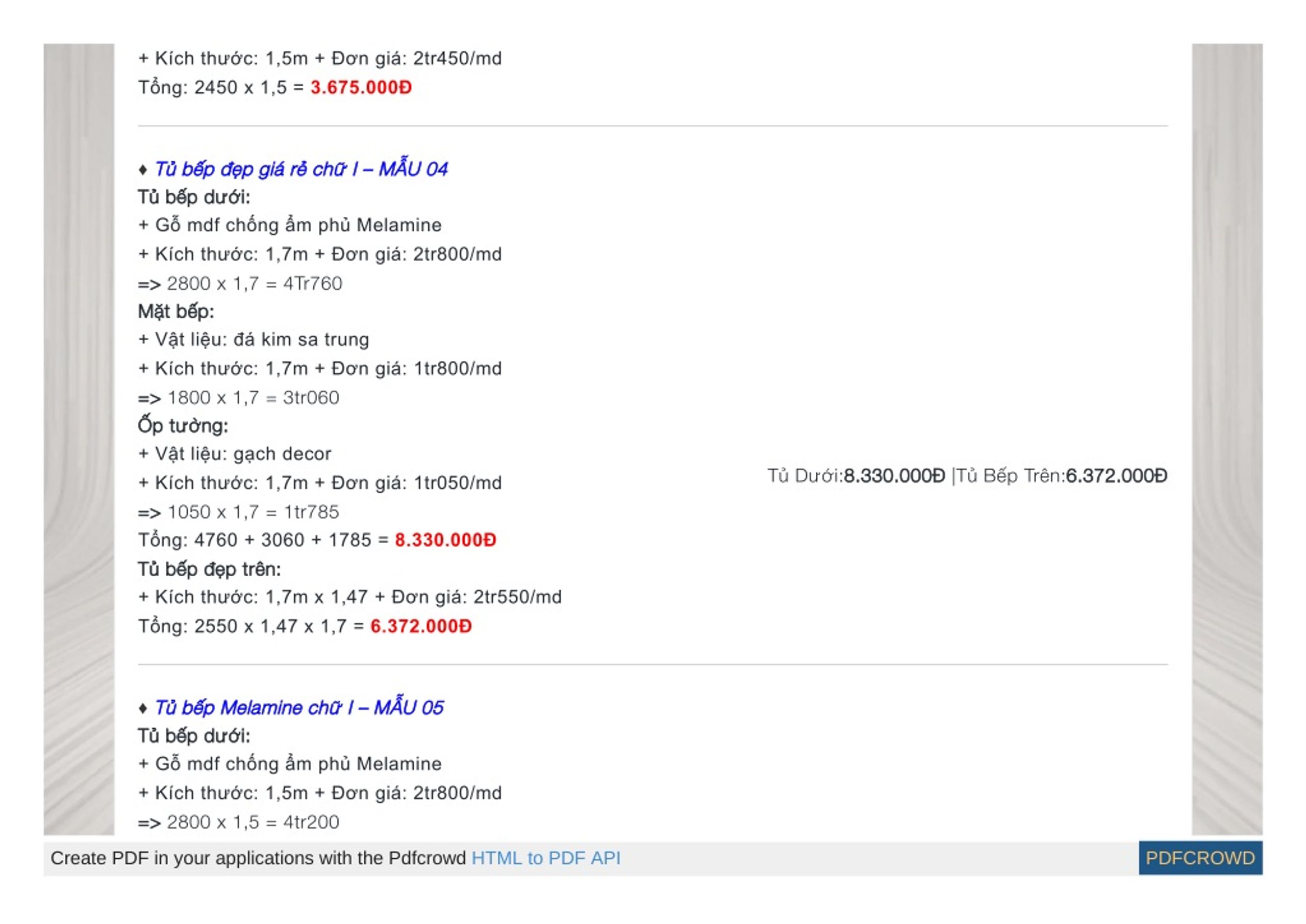Click the diamond bullet before MẪU 05

tap(143, 708)
